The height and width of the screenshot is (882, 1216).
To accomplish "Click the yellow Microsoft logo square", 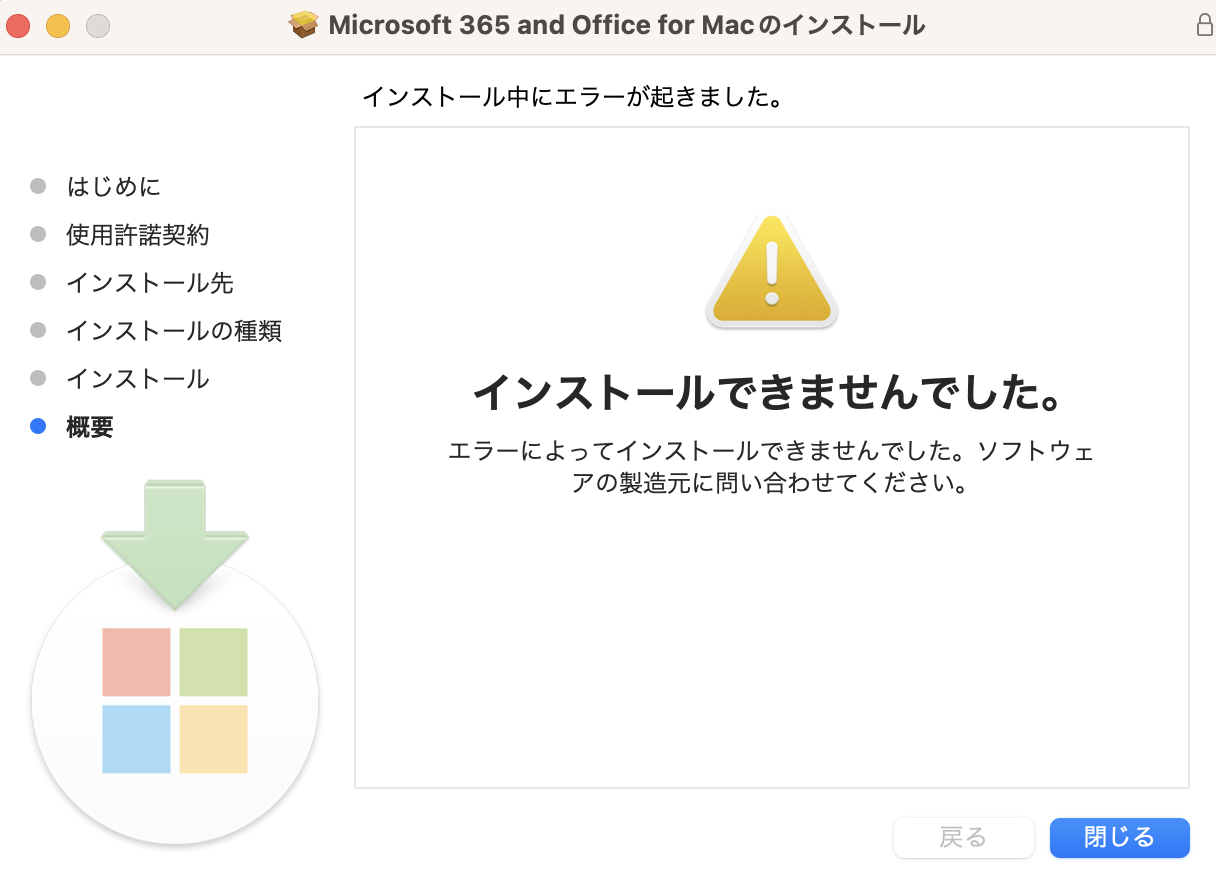I will (x=214, y=739).
